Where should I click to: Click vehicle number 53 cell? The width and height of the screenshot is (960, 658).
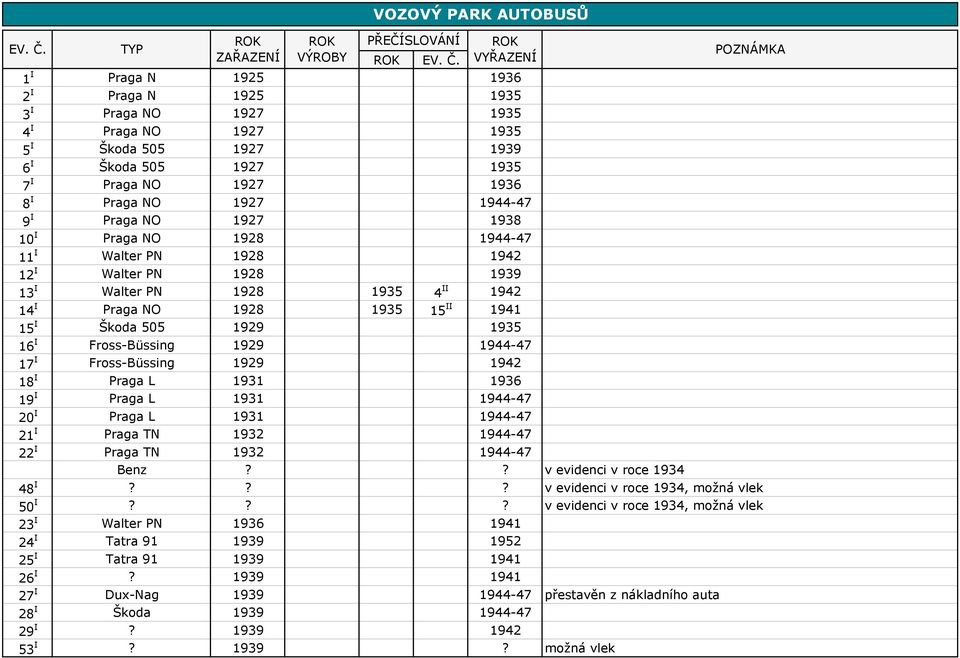coord(28,648)
